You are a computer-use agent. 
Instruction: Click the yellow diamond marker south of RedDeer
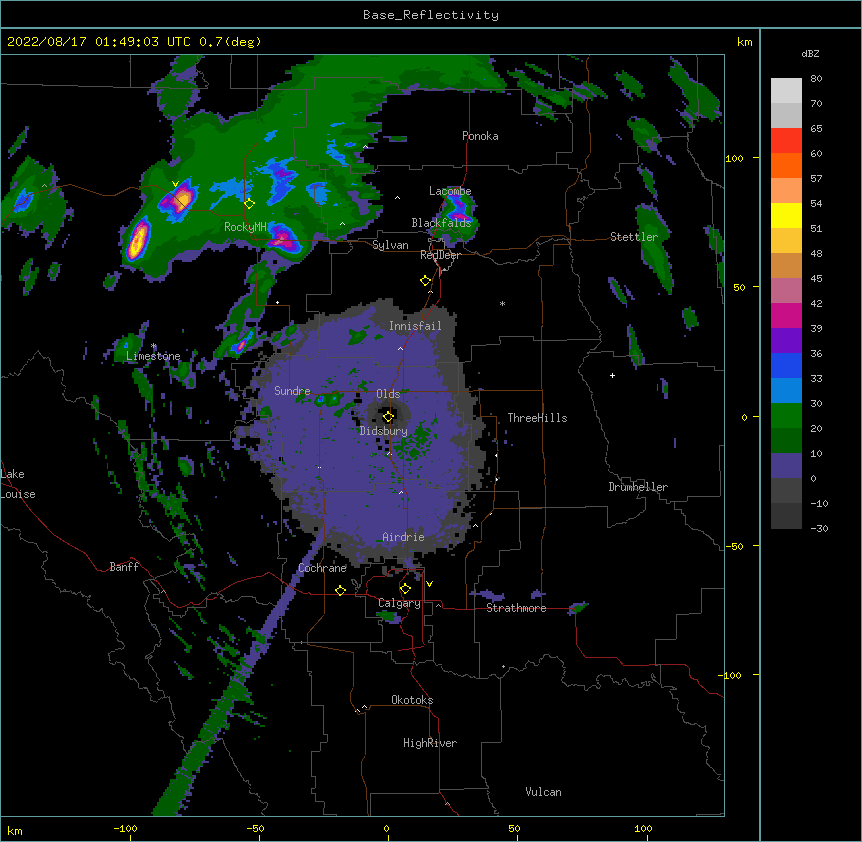click(x=425, y=281)
